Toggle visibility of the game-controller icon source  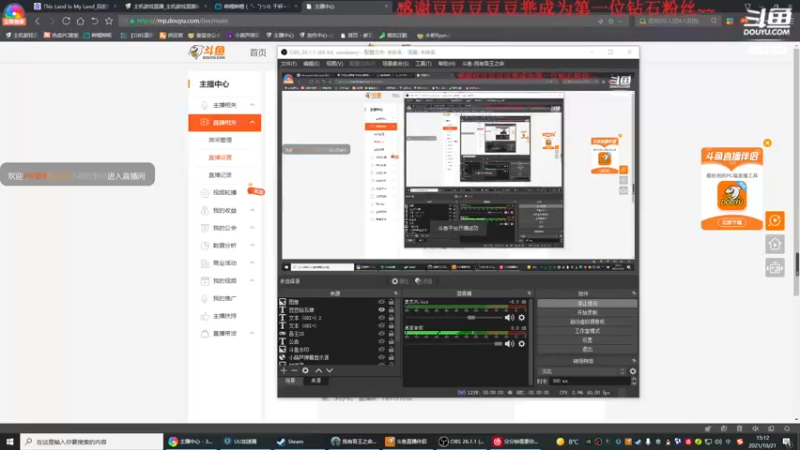(381, 334)
